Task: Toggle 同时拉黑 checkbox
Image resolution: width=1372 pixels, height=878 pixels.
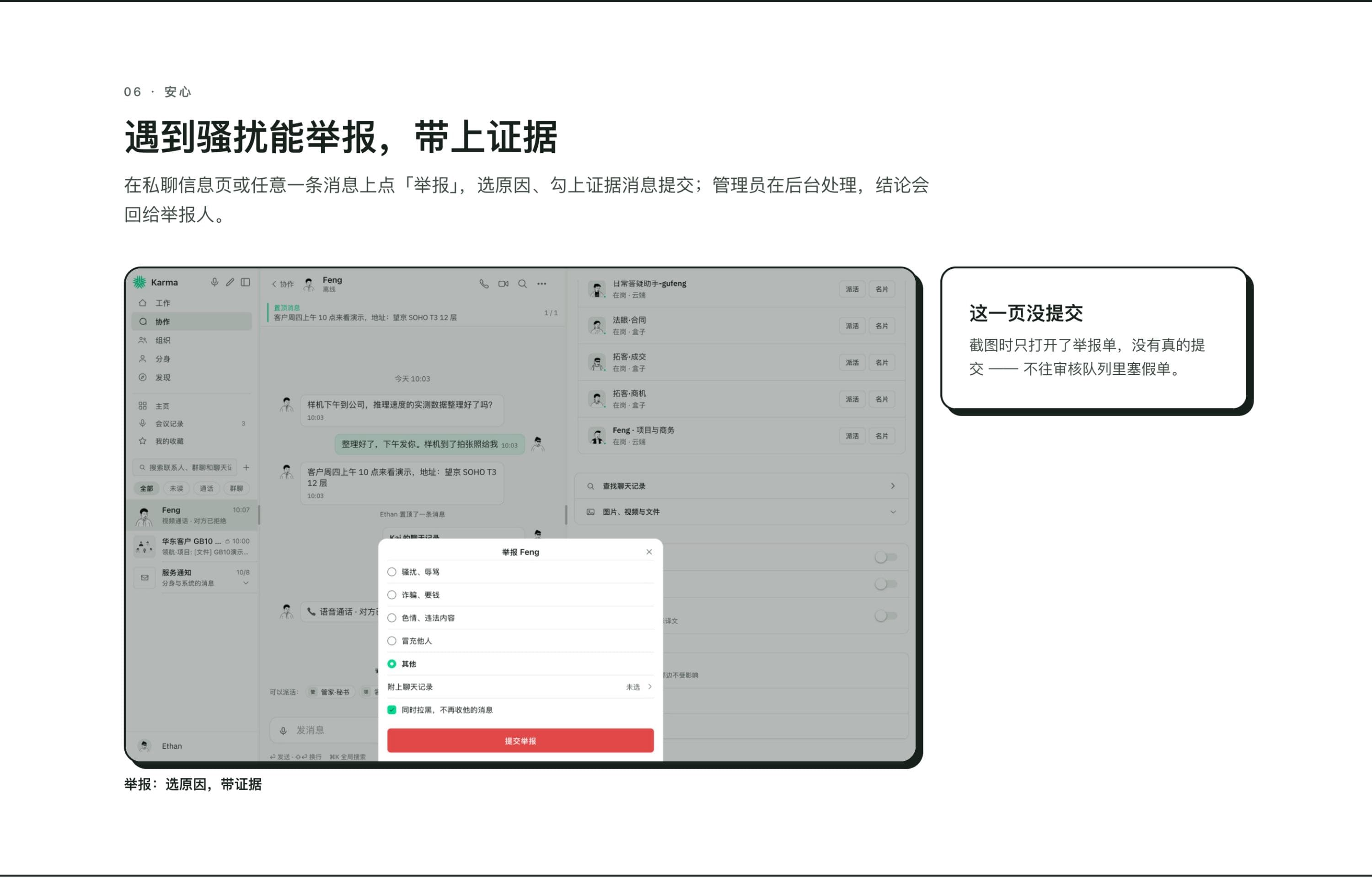Action: click(x=391, y=710)
